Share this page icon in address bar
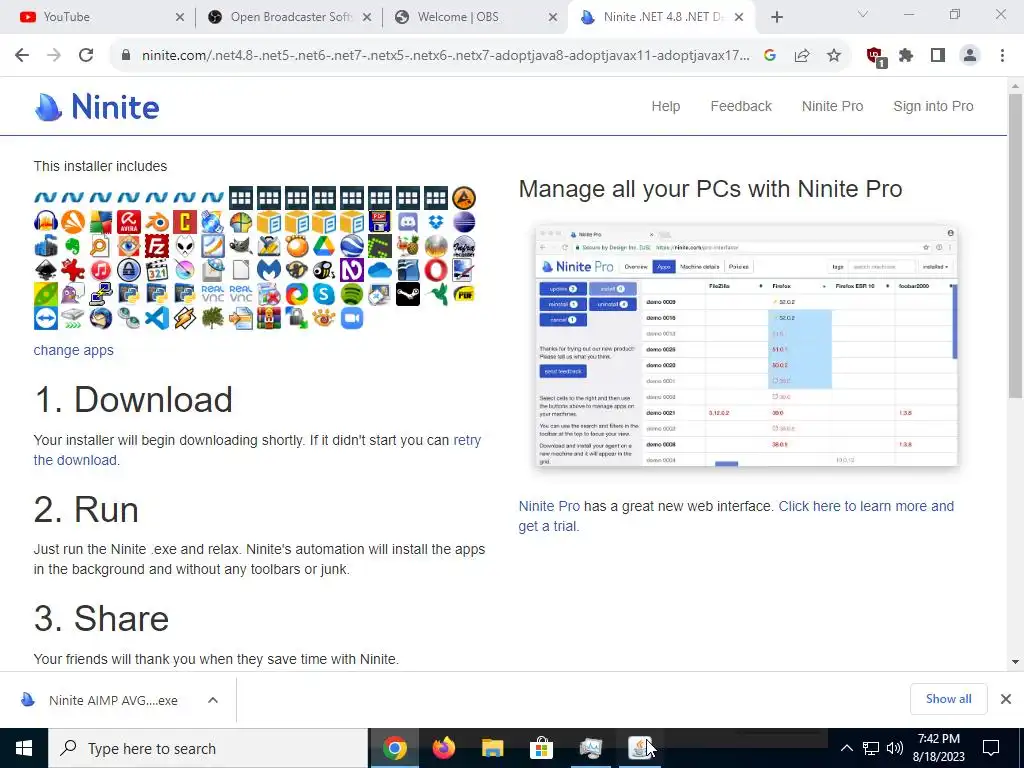Viewport: 1024px width, 768px height. click(x=802, y=56)
